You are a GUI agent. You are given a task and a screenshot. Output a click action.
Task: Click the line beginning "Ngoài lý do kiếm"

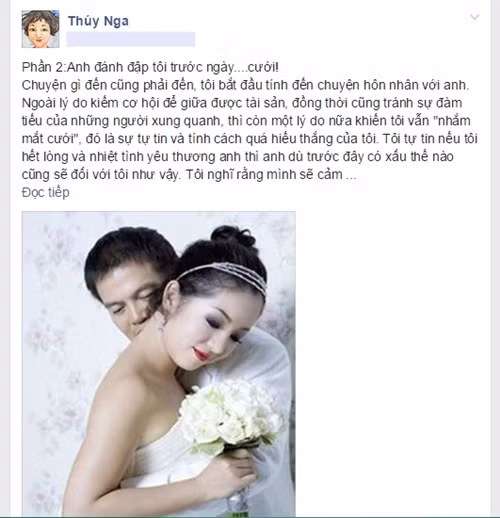[242, 103]
